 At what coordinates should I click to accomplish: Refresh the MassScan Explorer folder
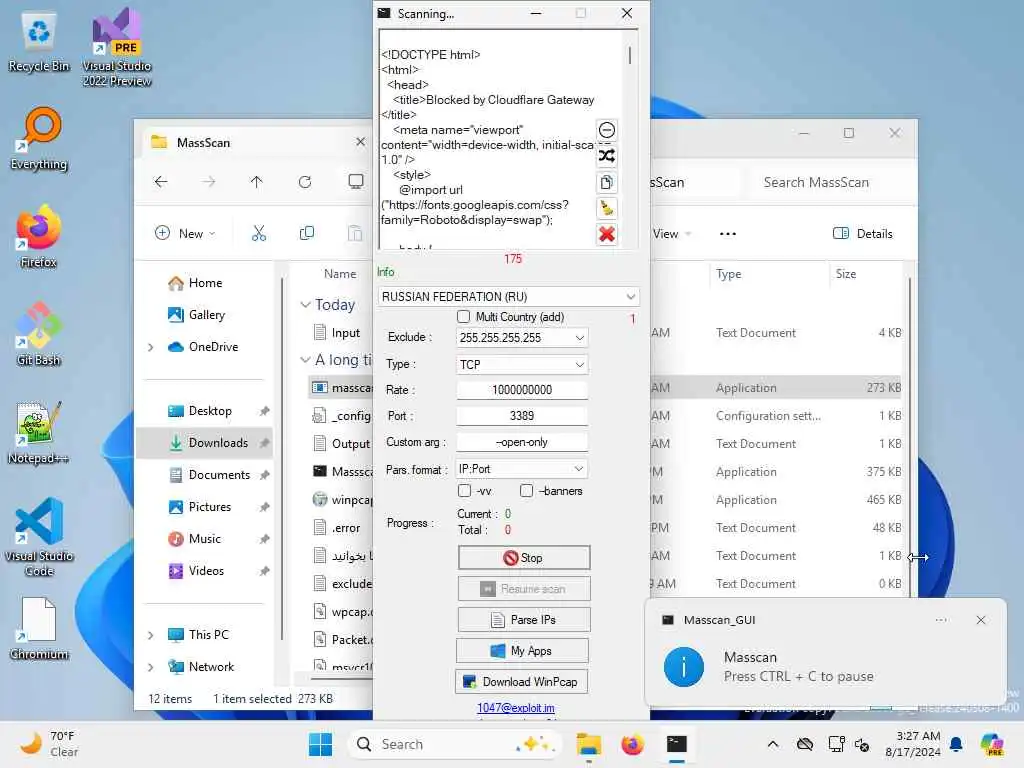(305, 182)
